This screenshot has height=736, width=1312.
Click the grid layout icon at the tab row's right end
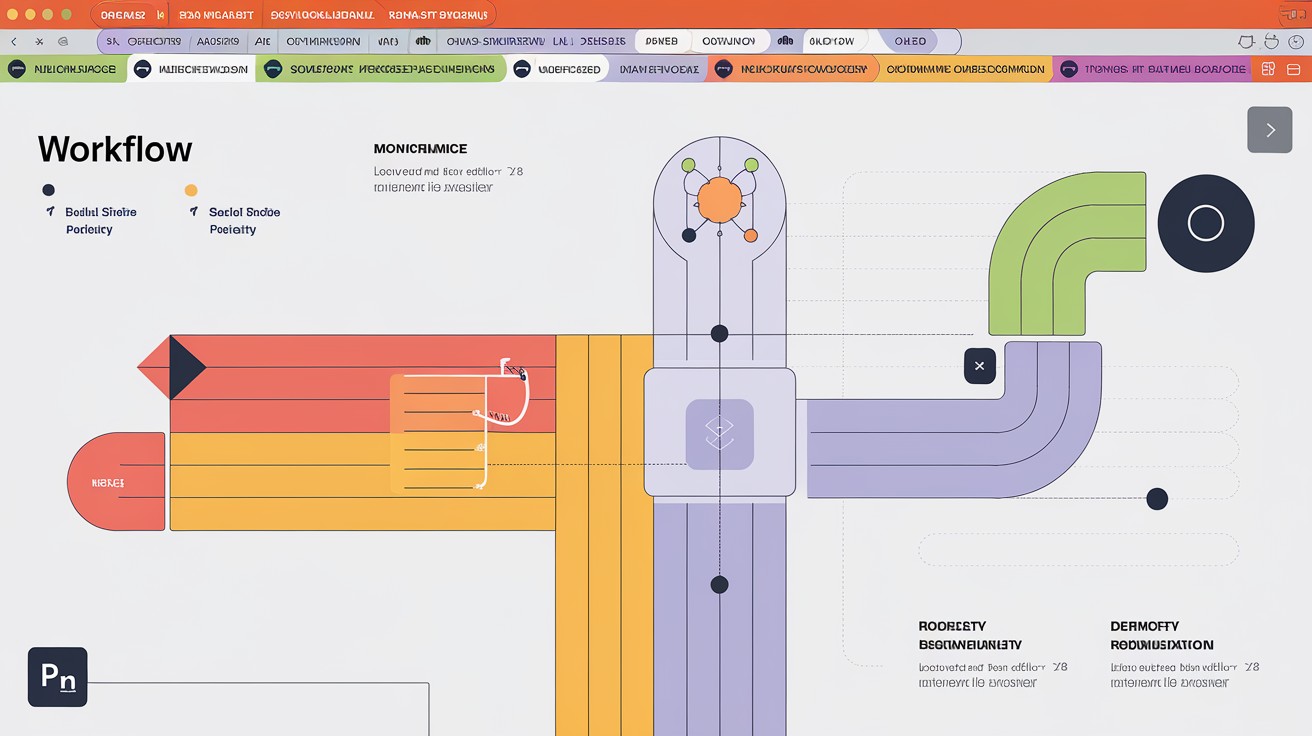coord(1268,69)
